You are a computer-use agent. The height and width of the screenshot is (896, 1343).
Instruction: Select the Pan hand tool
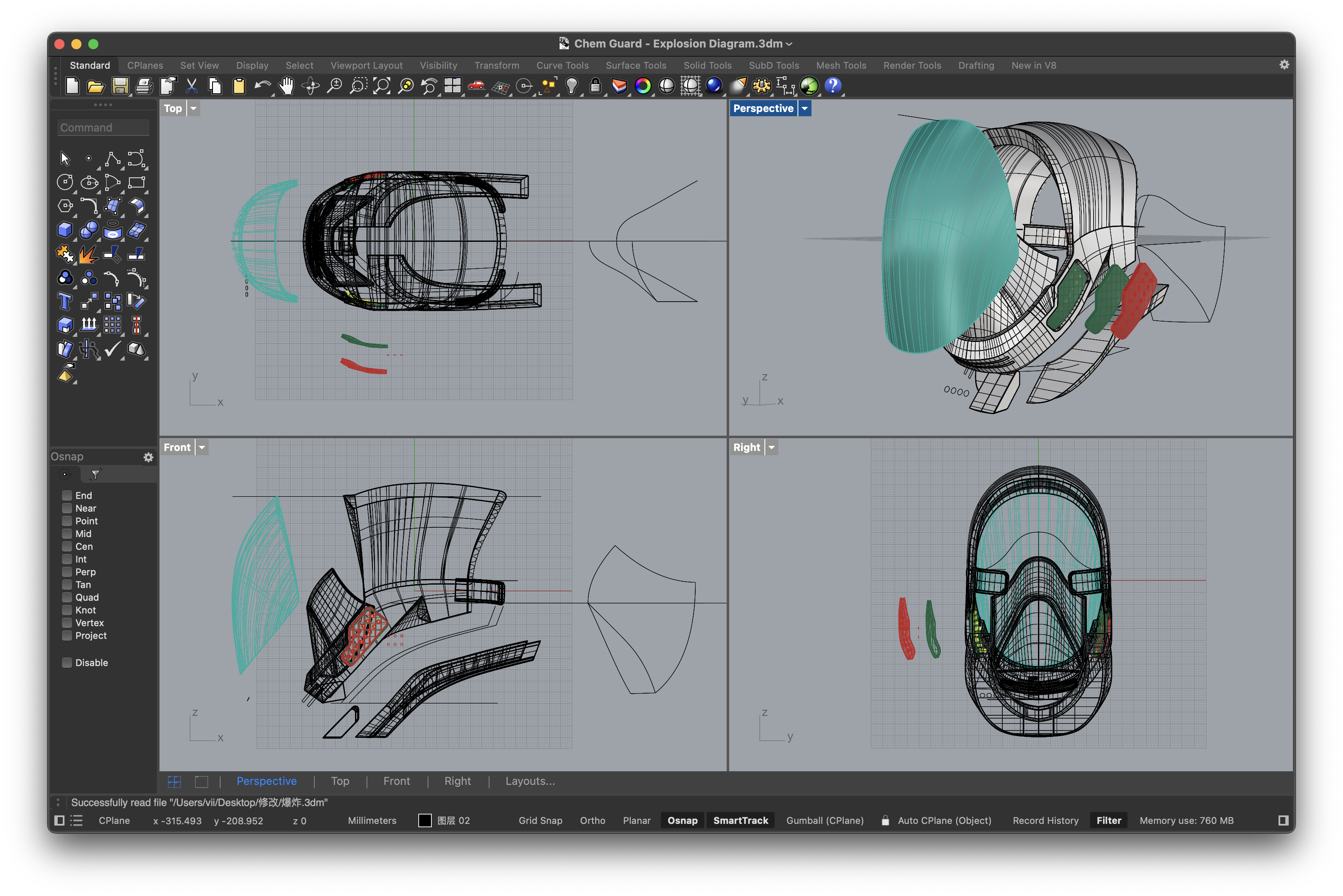pyautogui.click(x=286, y=86)
